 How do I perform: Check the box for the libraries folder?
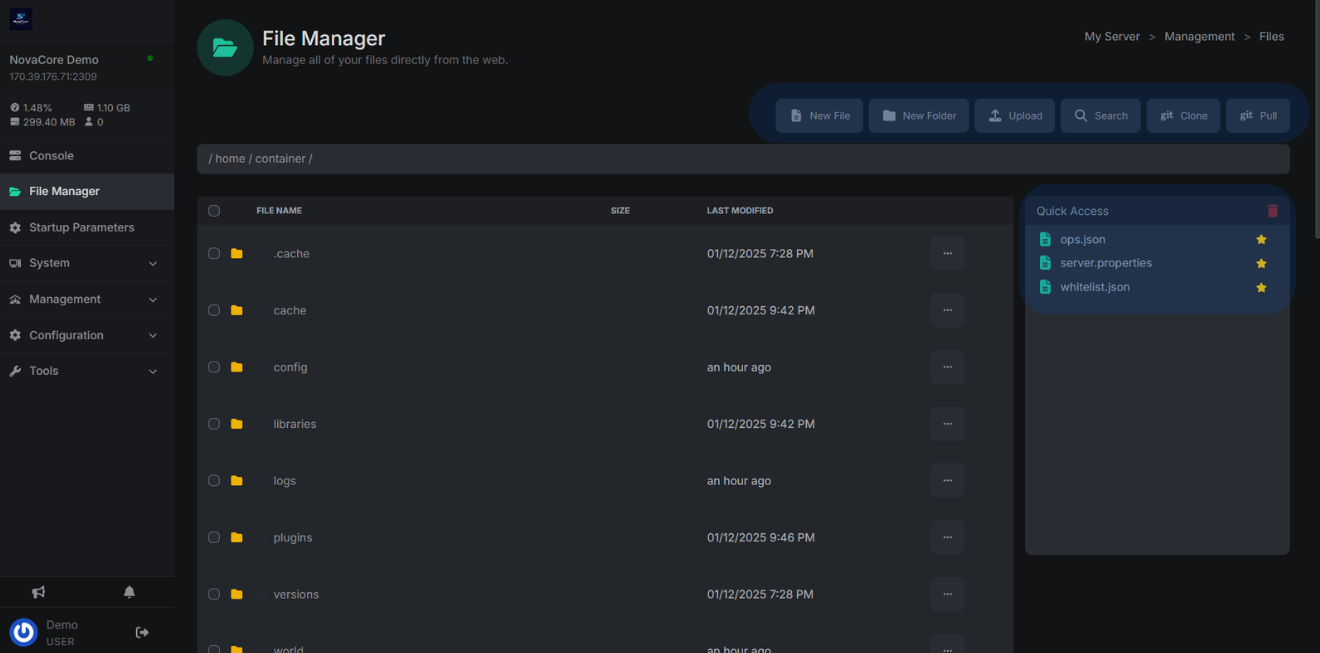tap(214, 424)
